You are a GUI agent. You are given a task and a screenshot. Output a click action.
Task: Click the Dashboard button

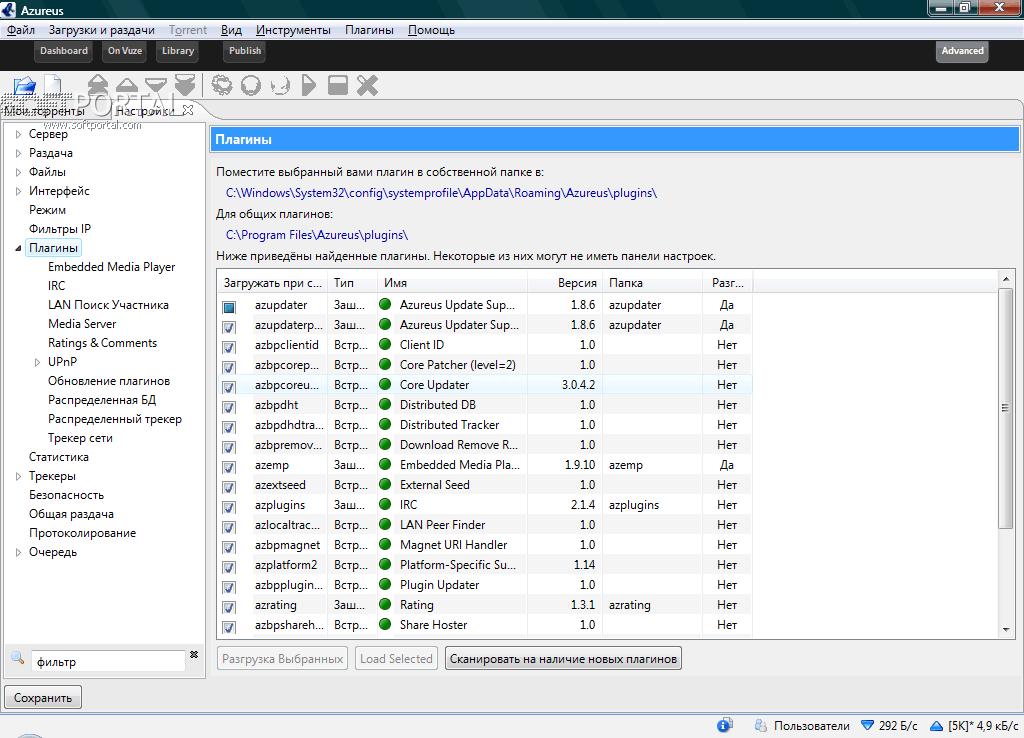coord(63,51)
